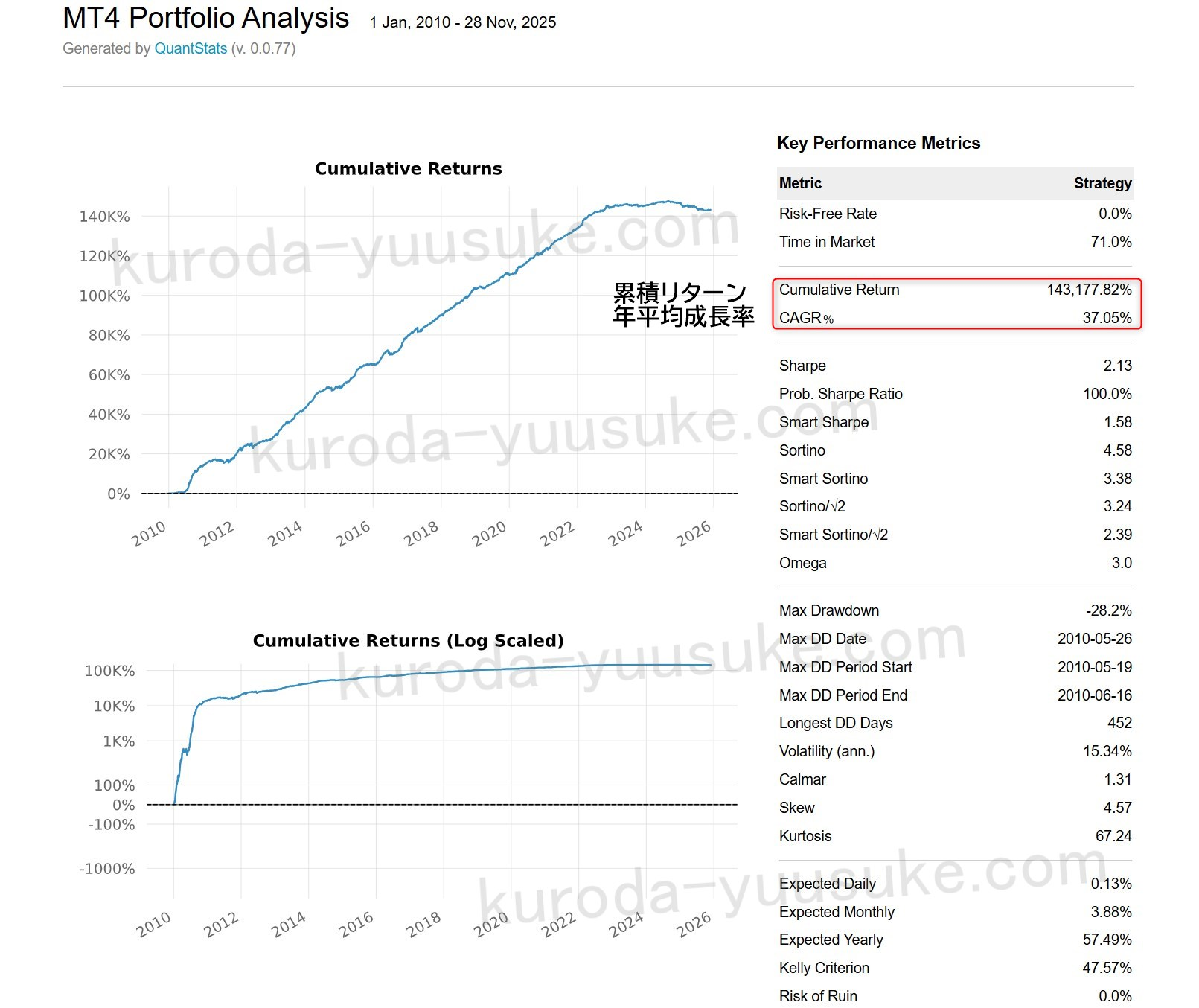Select the Key Performance Metrics heading
The image size is (1199, 1008).
(x=878, y=143)
